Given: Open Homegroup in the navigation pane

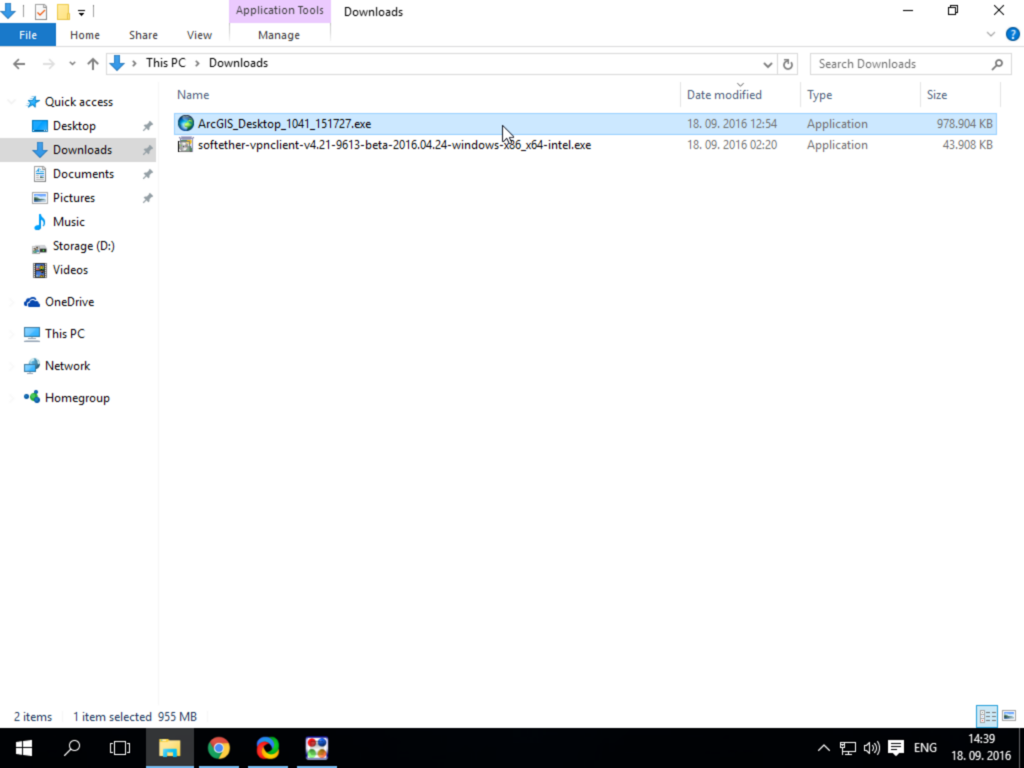Looking at the screenshot, I should tap(77, 398).
